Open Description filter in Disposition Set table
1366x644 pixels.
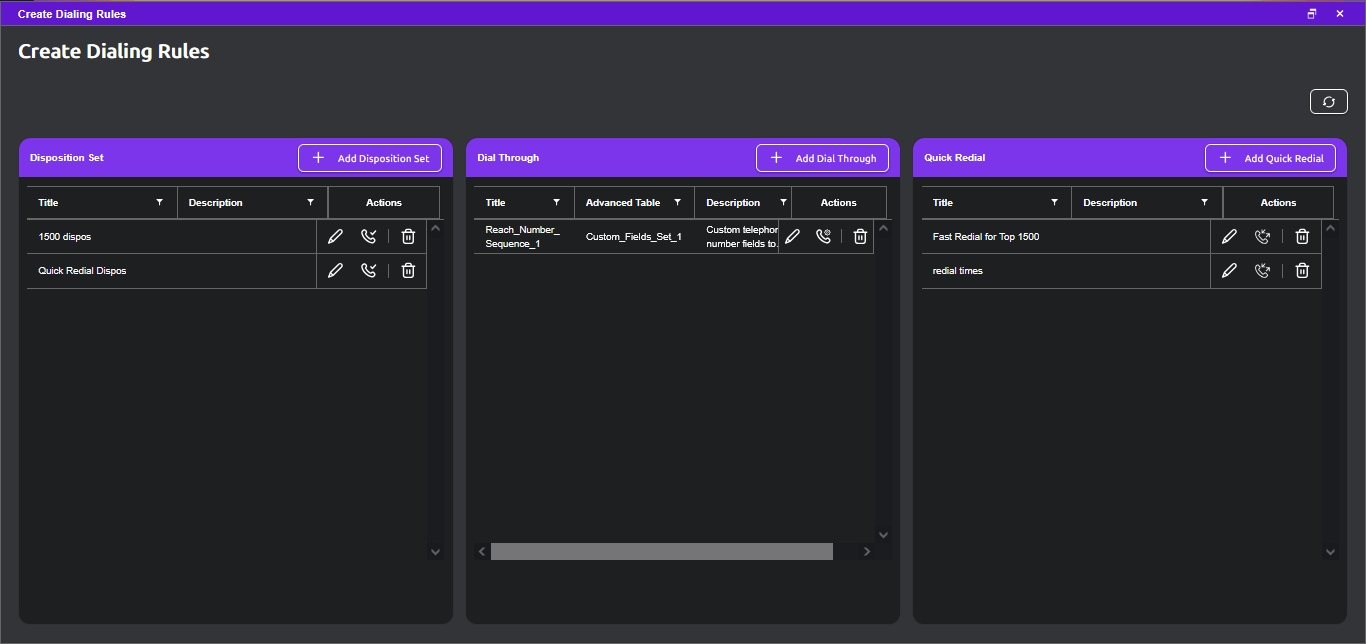(x=310, y=203)
